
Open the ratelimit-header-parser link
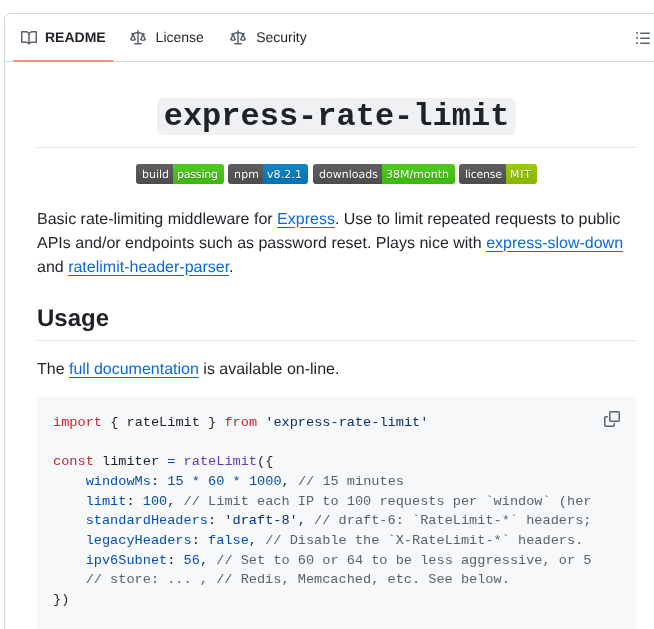(148, 267)
